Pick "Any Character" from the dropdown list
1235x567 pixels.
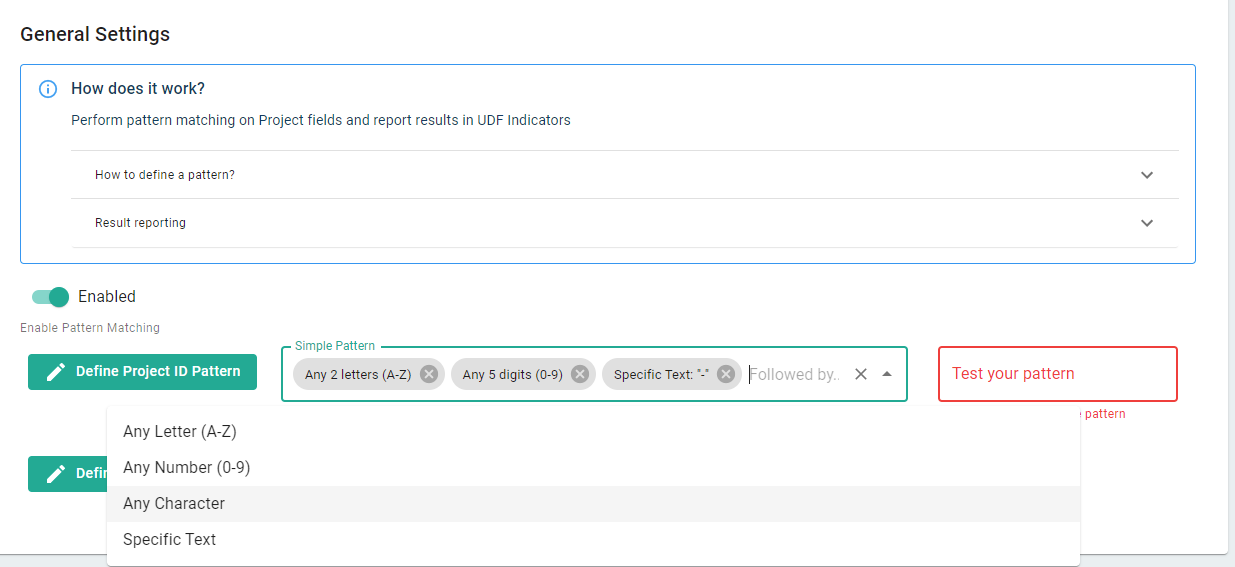pyautogui.click(x=174, y=504)
